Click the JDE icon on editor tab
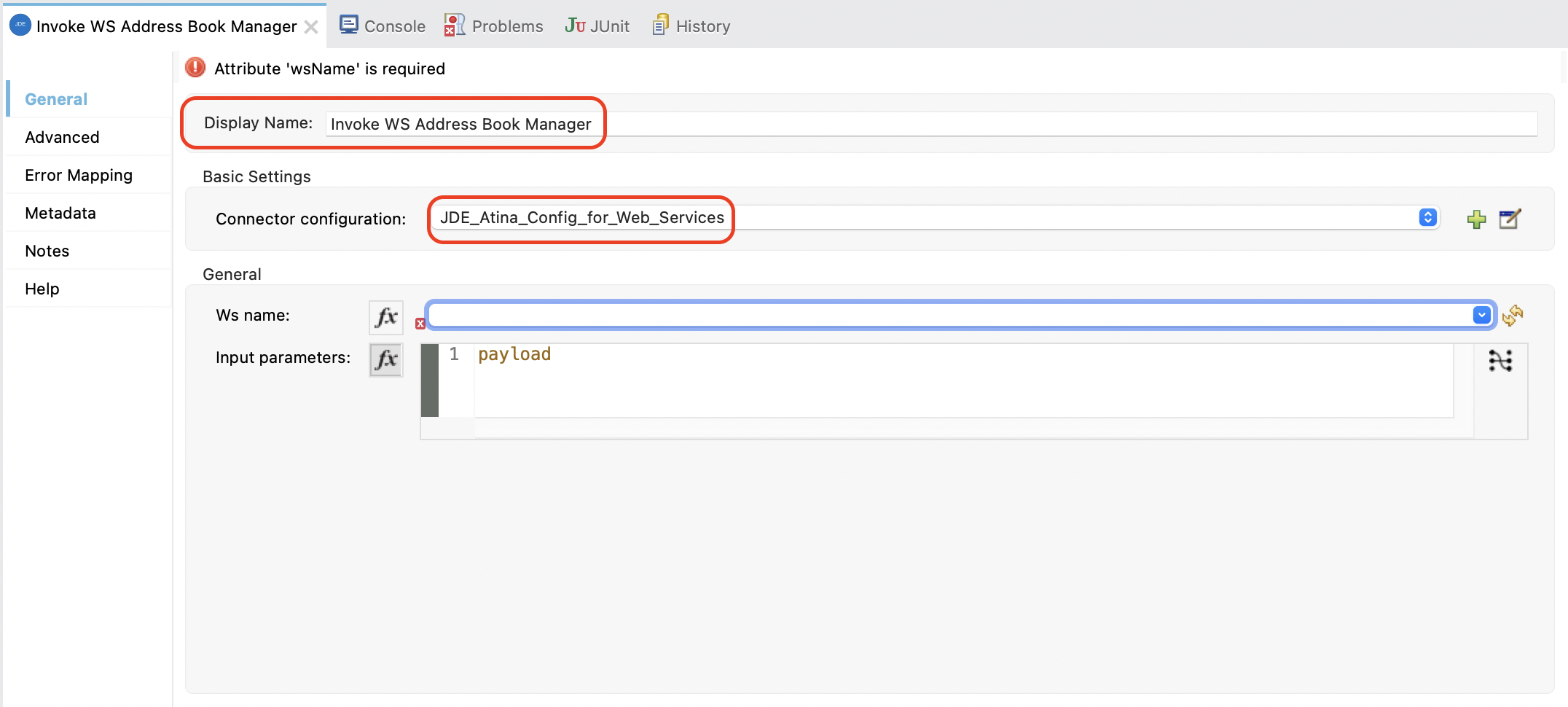1568x707 pixels. pyautogui.click(x=20, y=26)
